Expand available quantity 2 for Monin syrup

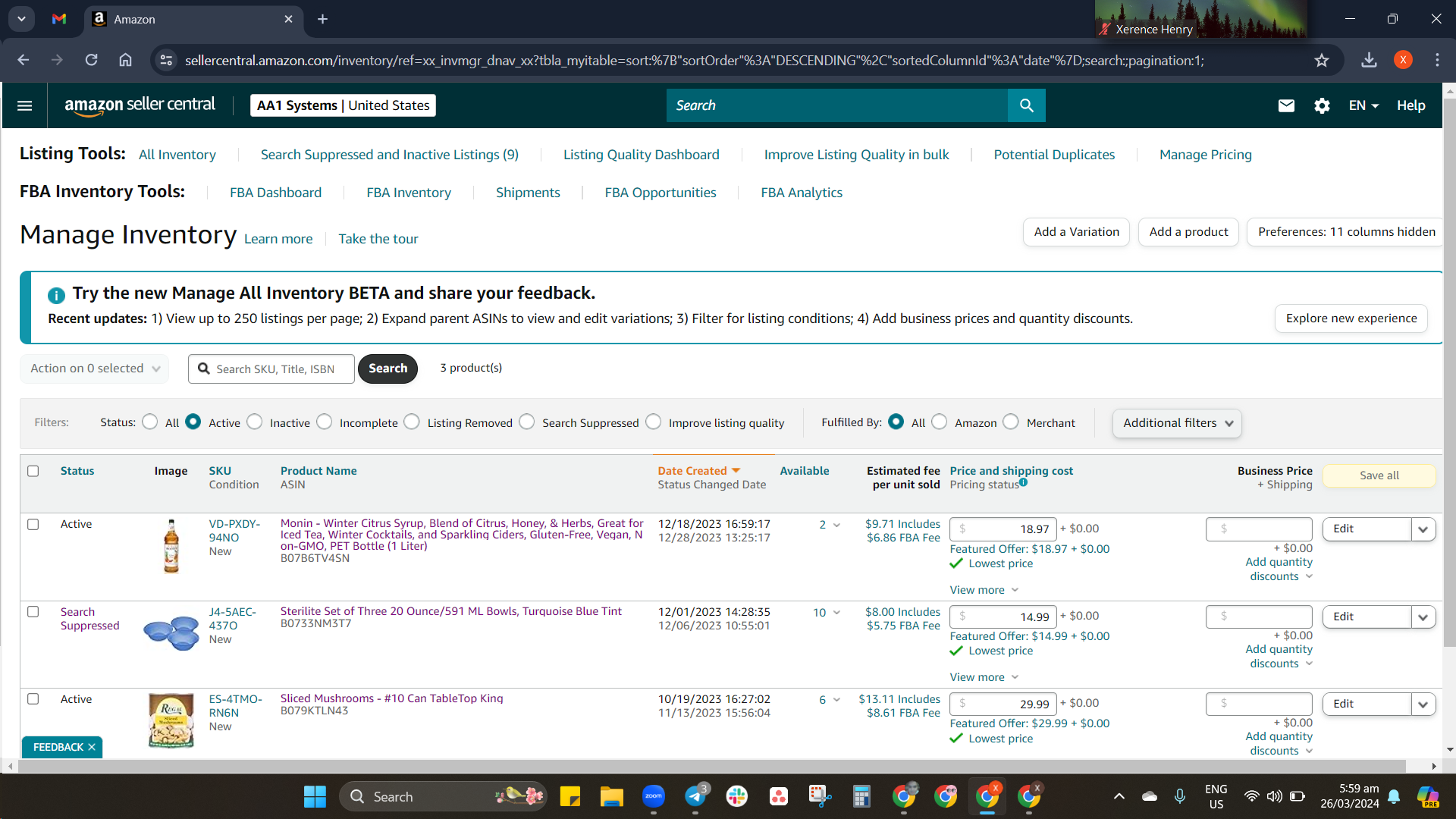tap(836, 525)
